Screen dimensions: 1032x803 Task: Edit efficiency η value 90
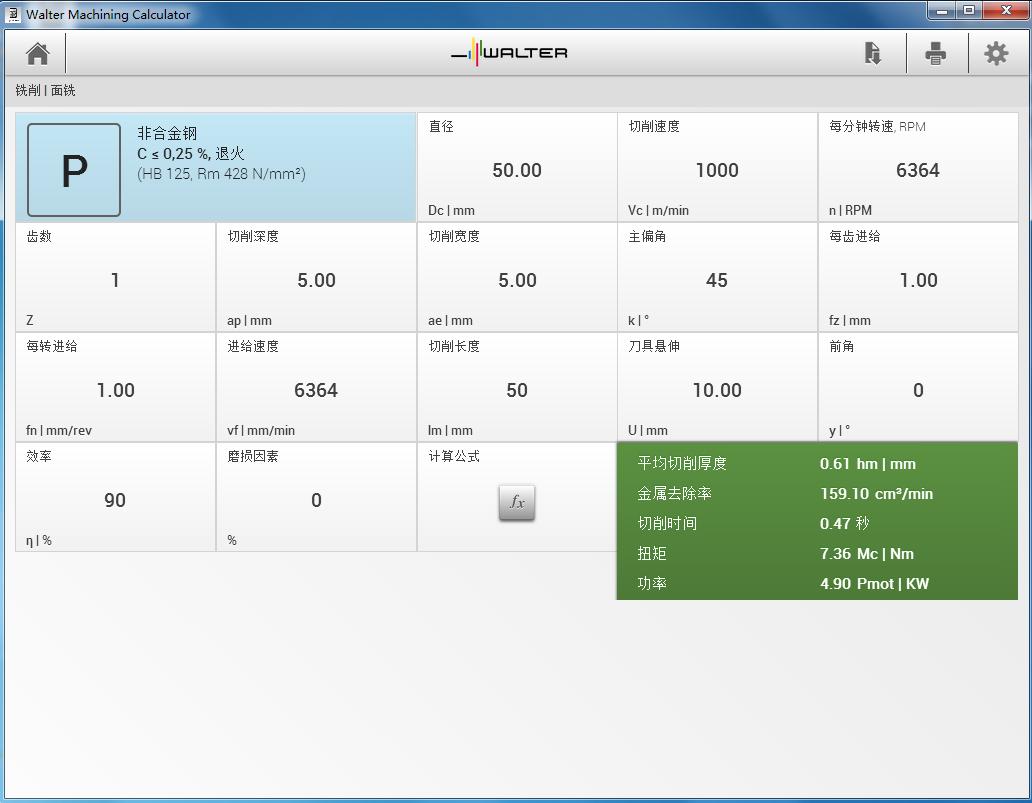115,500
